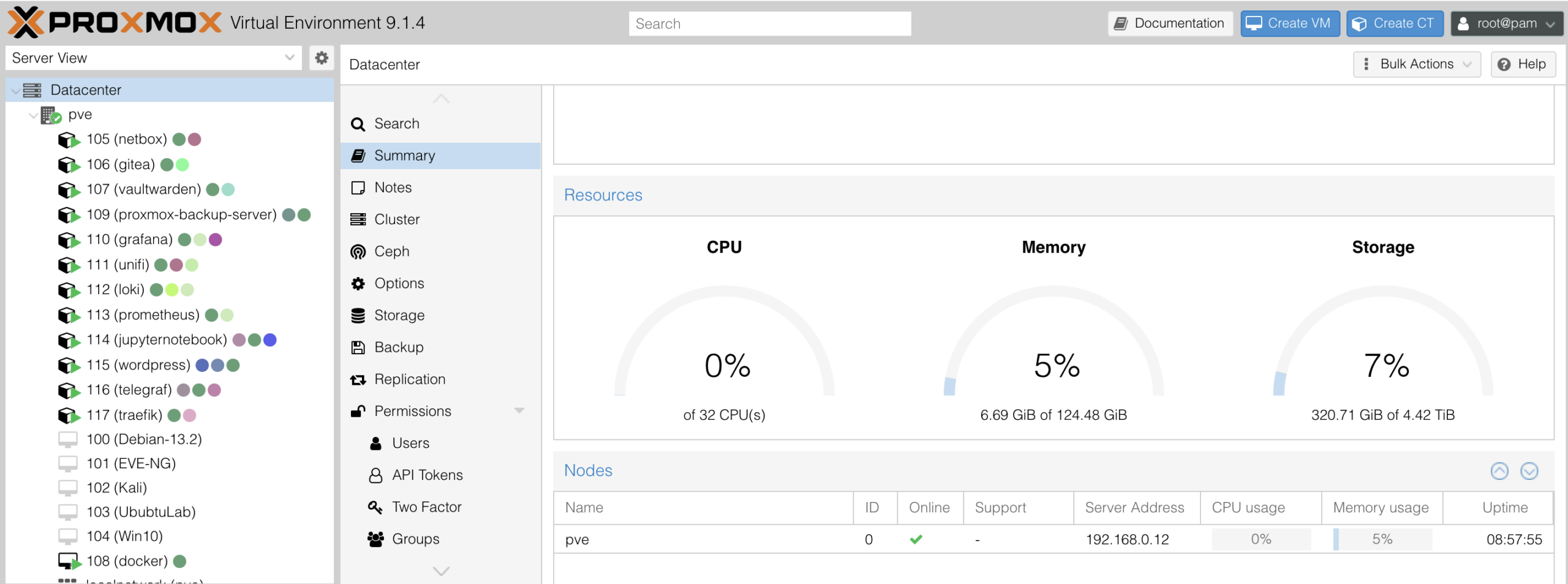Click the purple tag dot on 110 (grafana)
Viewport: 1568px width, 584px height.
(216, 240)
